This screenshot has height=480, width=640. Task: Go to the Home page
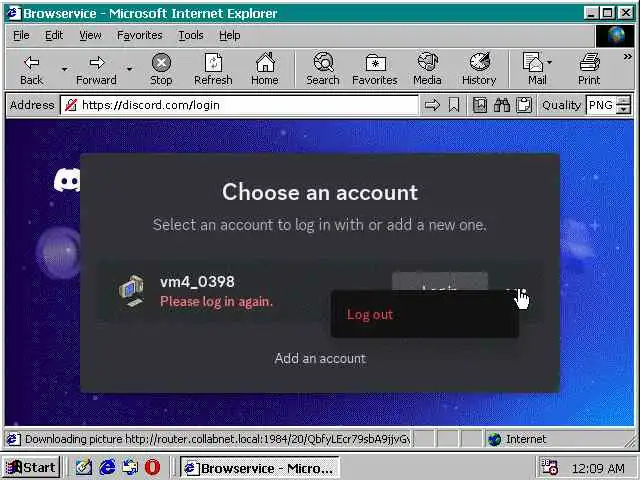[x=265, y=69]
